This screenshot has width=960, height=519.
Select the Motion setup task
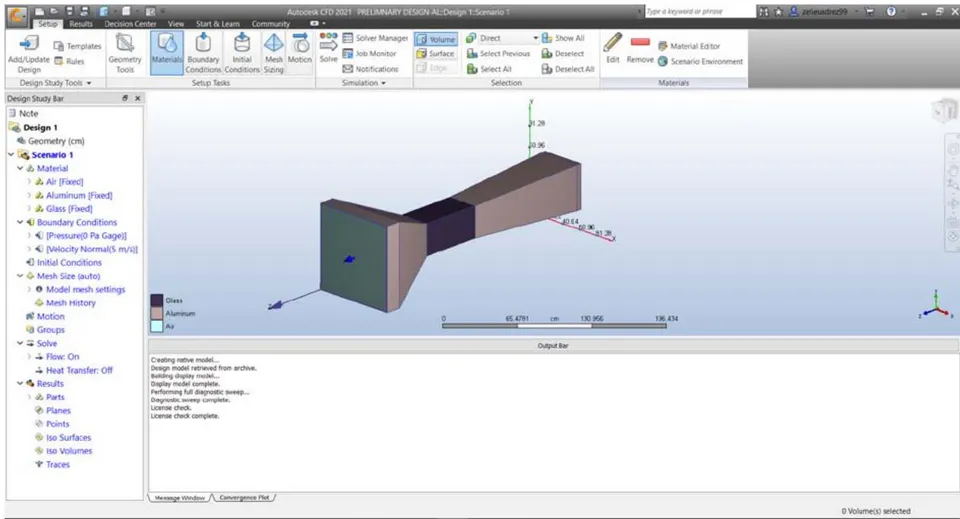299,49
